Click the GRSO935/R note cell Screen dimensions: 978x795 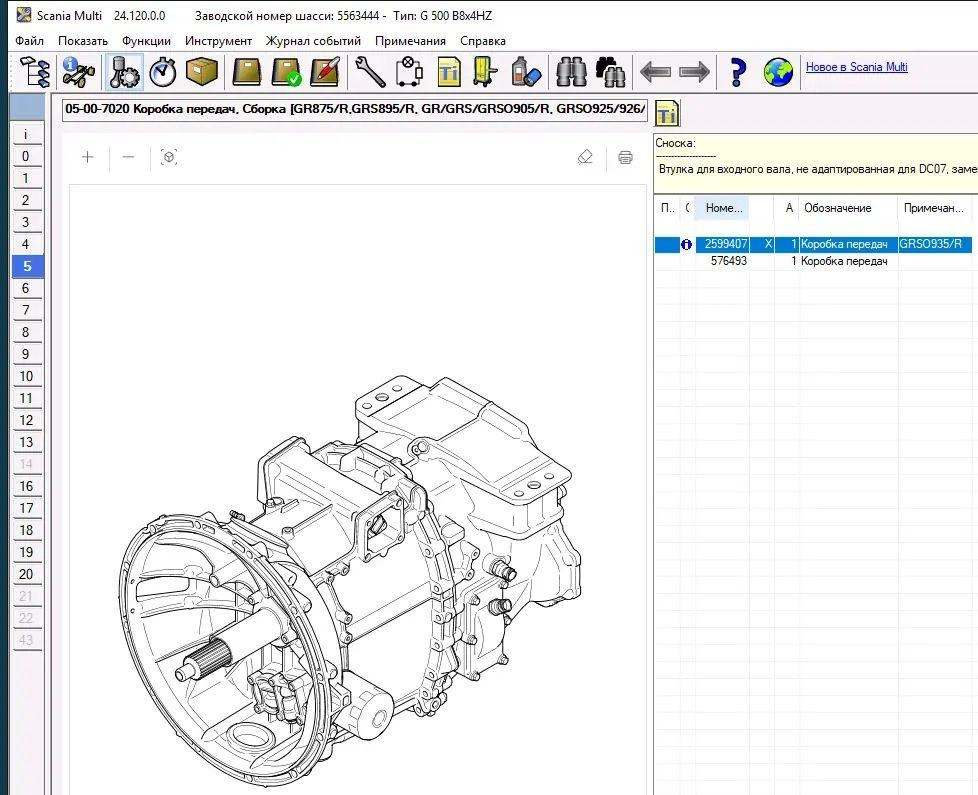(x=934, y=244)
